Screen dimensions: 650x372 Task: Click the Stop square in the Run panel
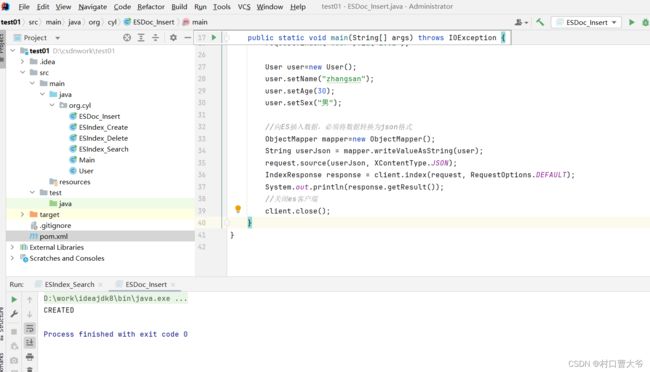pyautogui.click(x=14, y=331)
